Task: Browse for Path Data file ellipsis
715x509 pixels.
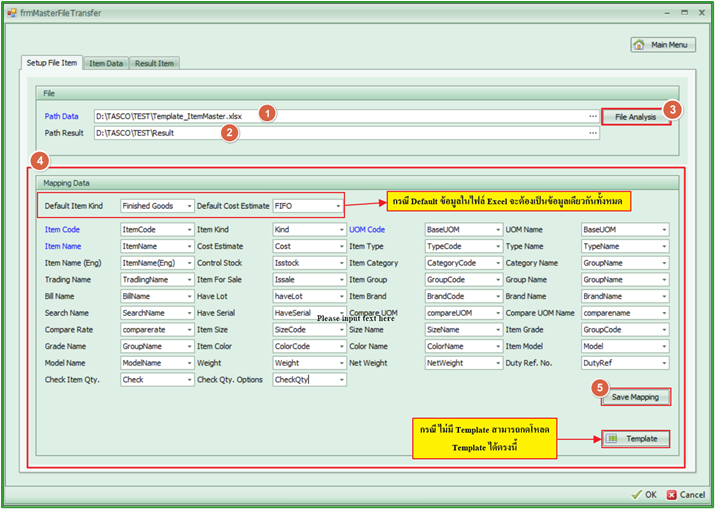Action: click(592, 117)
